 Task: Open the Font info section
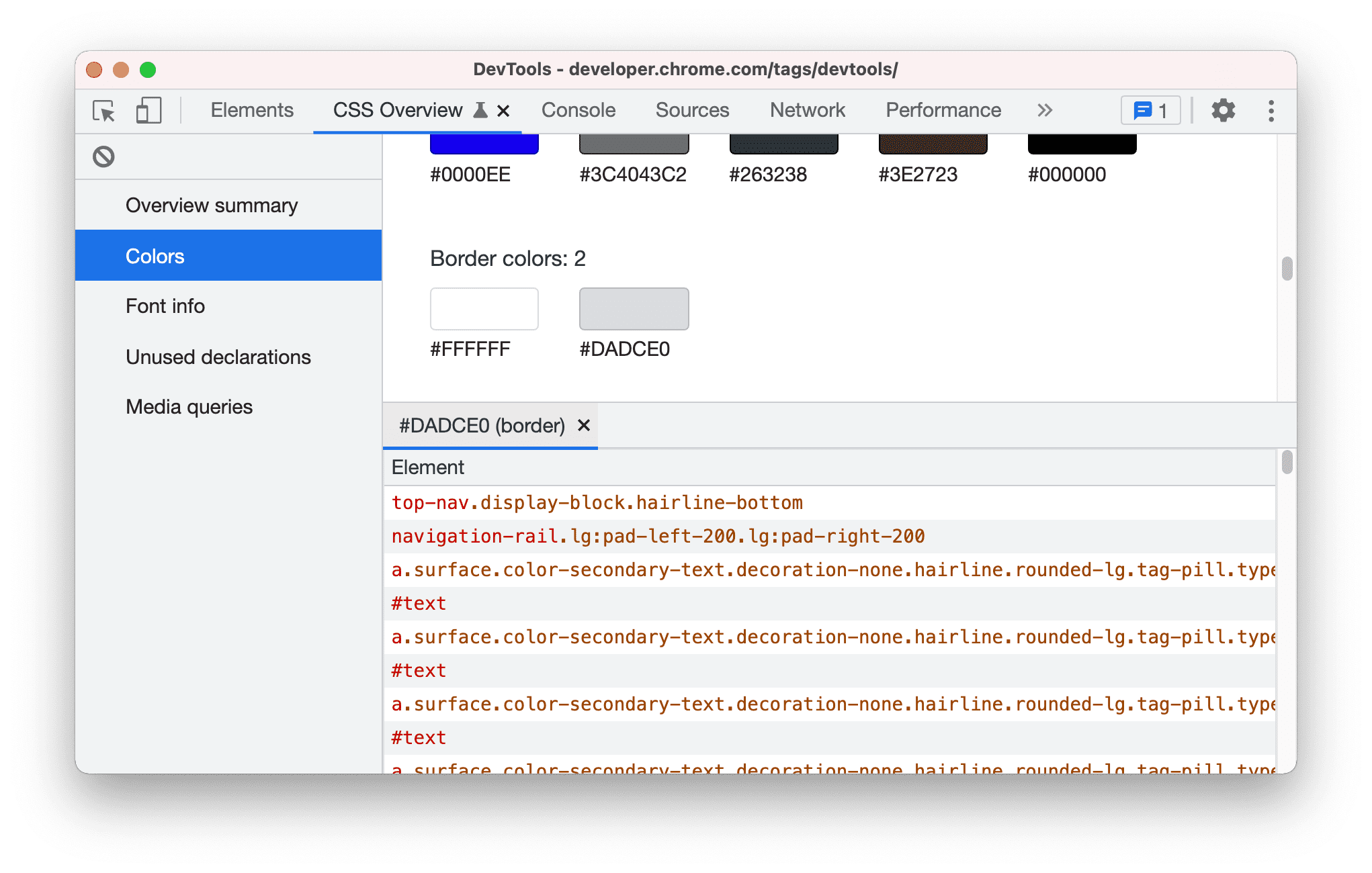(x=165, y=306)
